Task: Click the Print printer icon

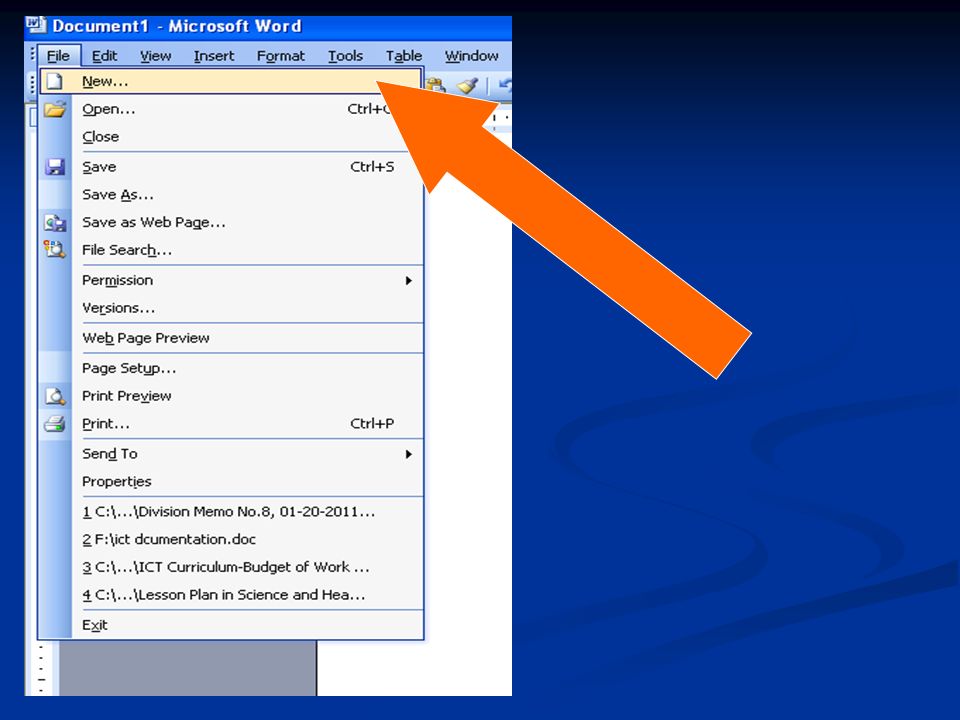Action: [54, 424]
